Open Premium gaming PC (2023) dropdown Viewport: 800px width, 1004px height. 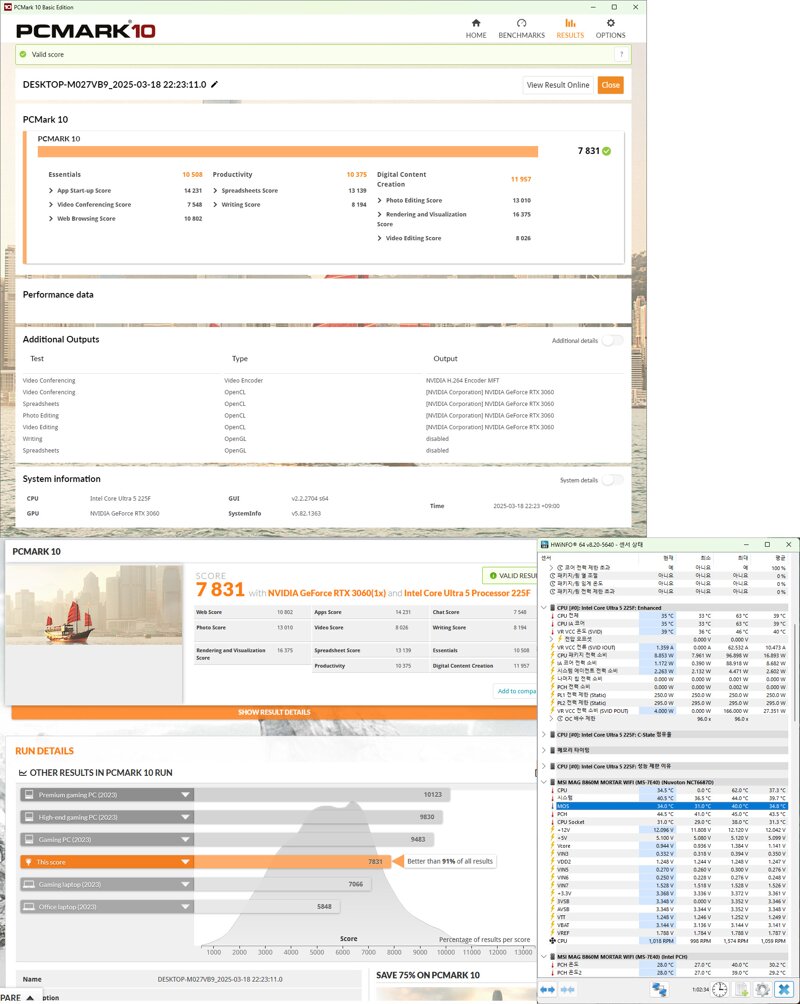(x=185, y=795)
